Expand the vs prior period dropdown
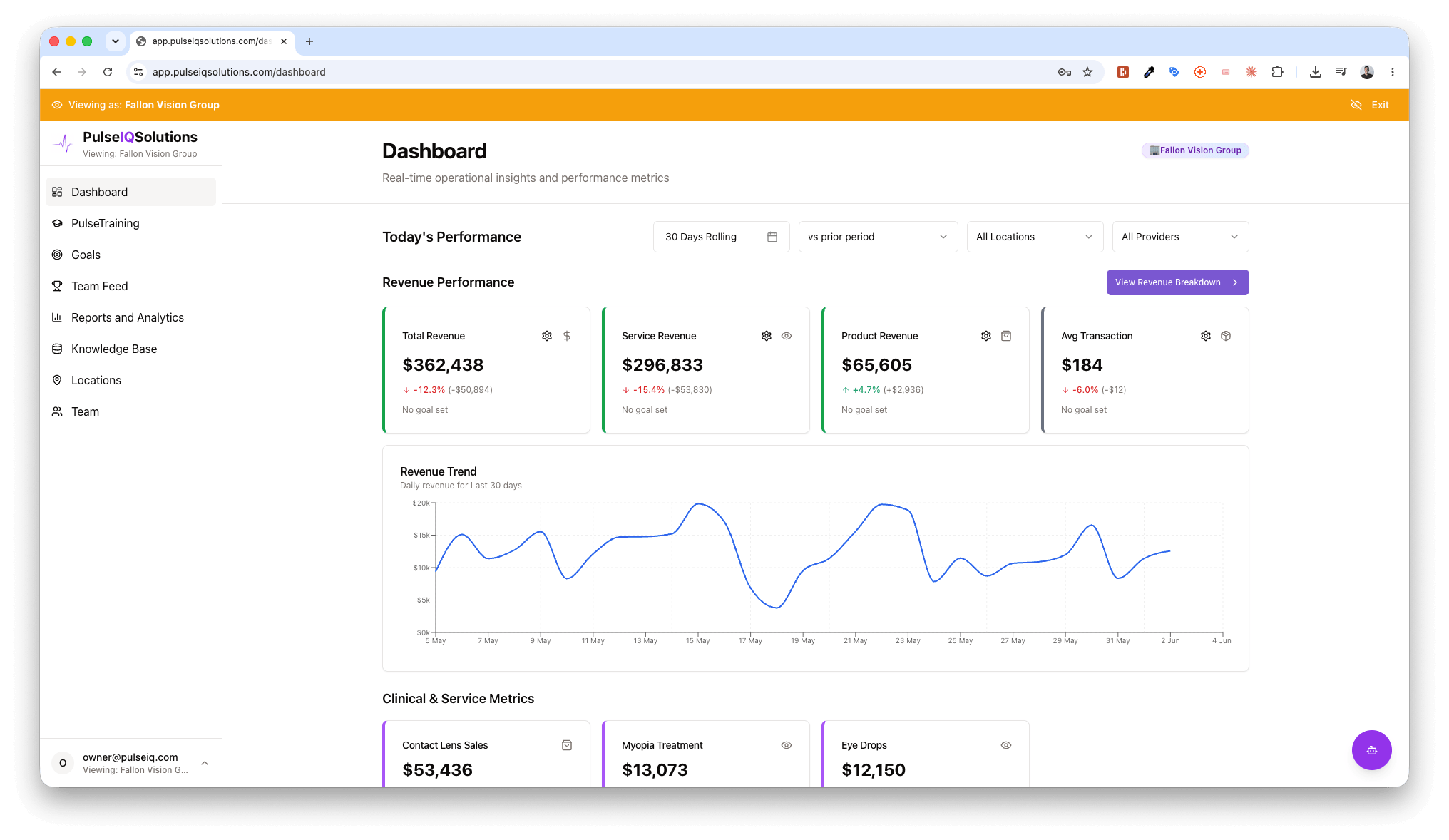Image resolution: width=1449 pixels, height=840 pixels. tap(878, 237)
